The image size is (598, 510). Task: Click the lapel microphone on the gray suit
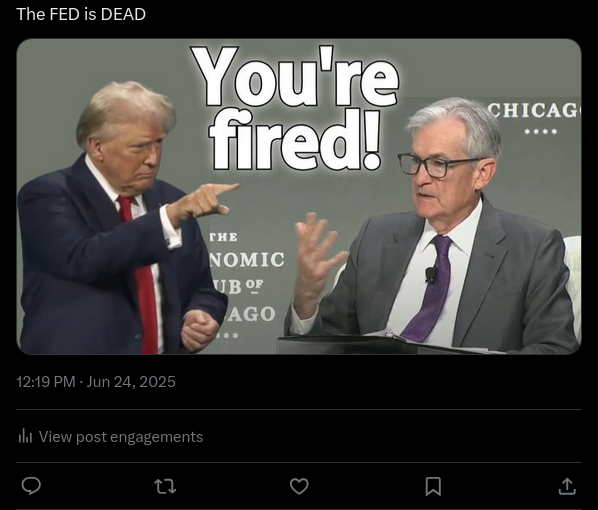coord(431,275)
